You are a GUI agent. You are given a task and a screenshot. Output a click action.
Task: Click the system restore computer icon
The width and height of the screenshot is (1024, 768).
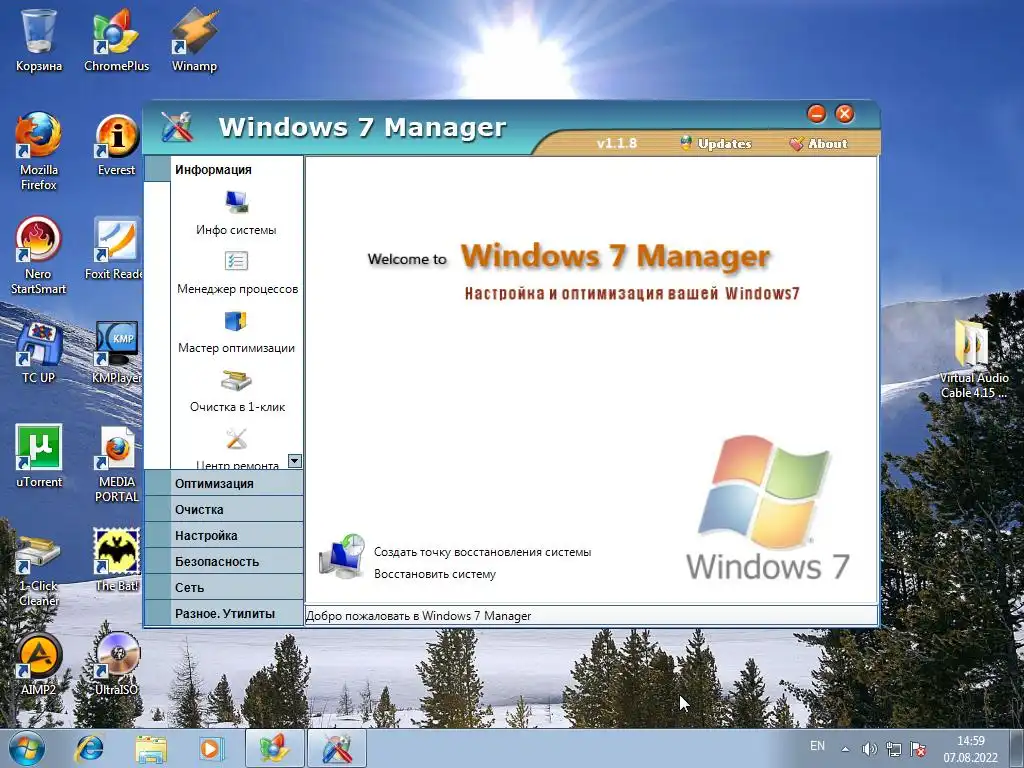tap(342, 556)
